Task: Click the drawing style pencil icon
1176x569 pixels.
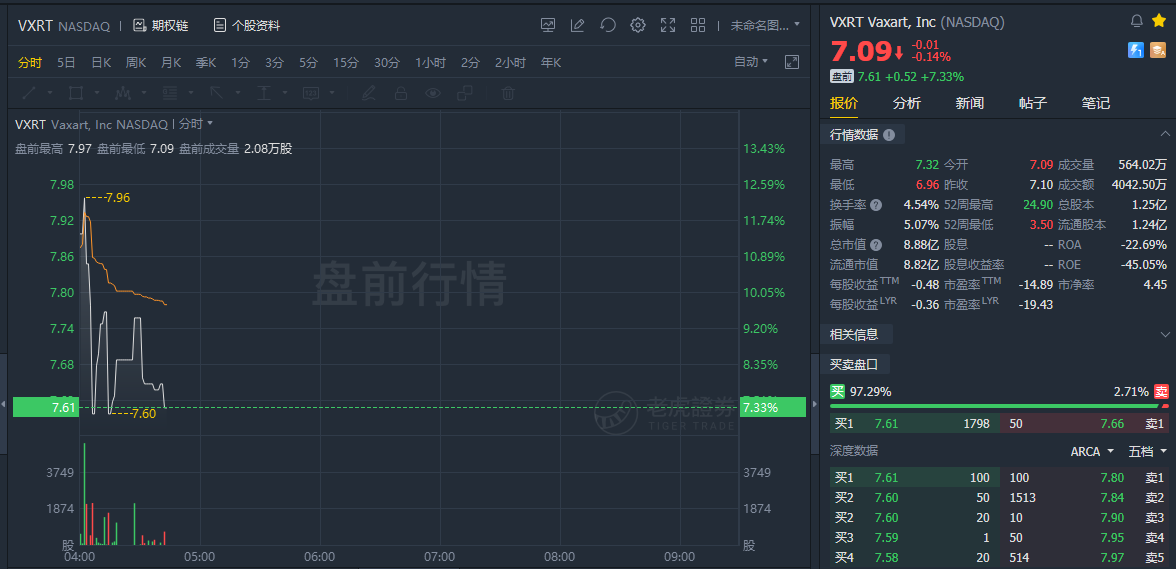Action: tap(369, 94)
